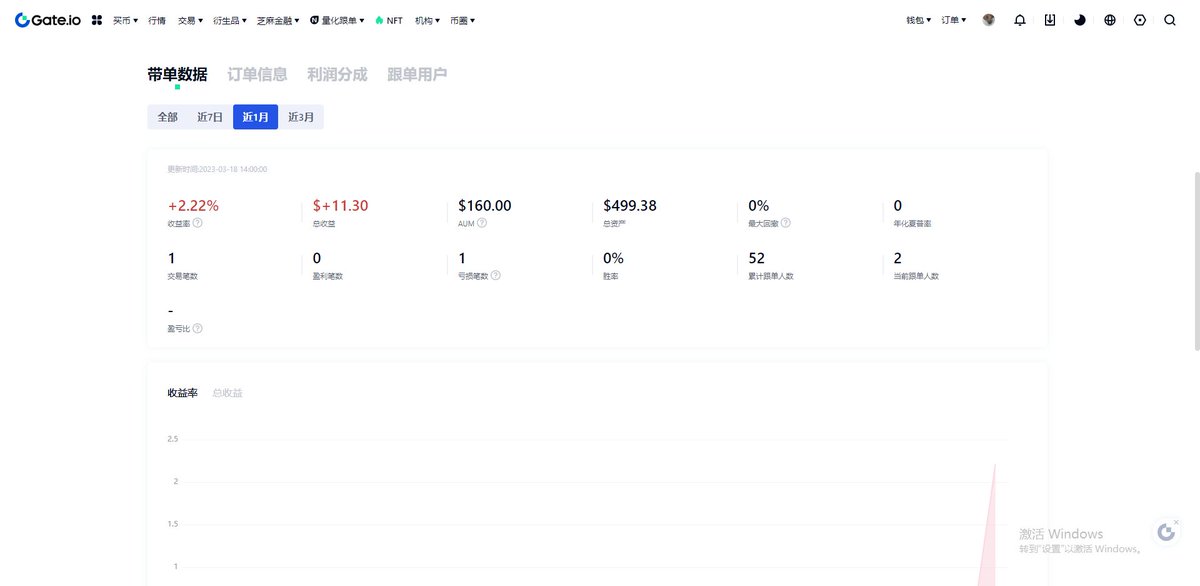Switch to the 利润分成 tab

pos(337,74)
